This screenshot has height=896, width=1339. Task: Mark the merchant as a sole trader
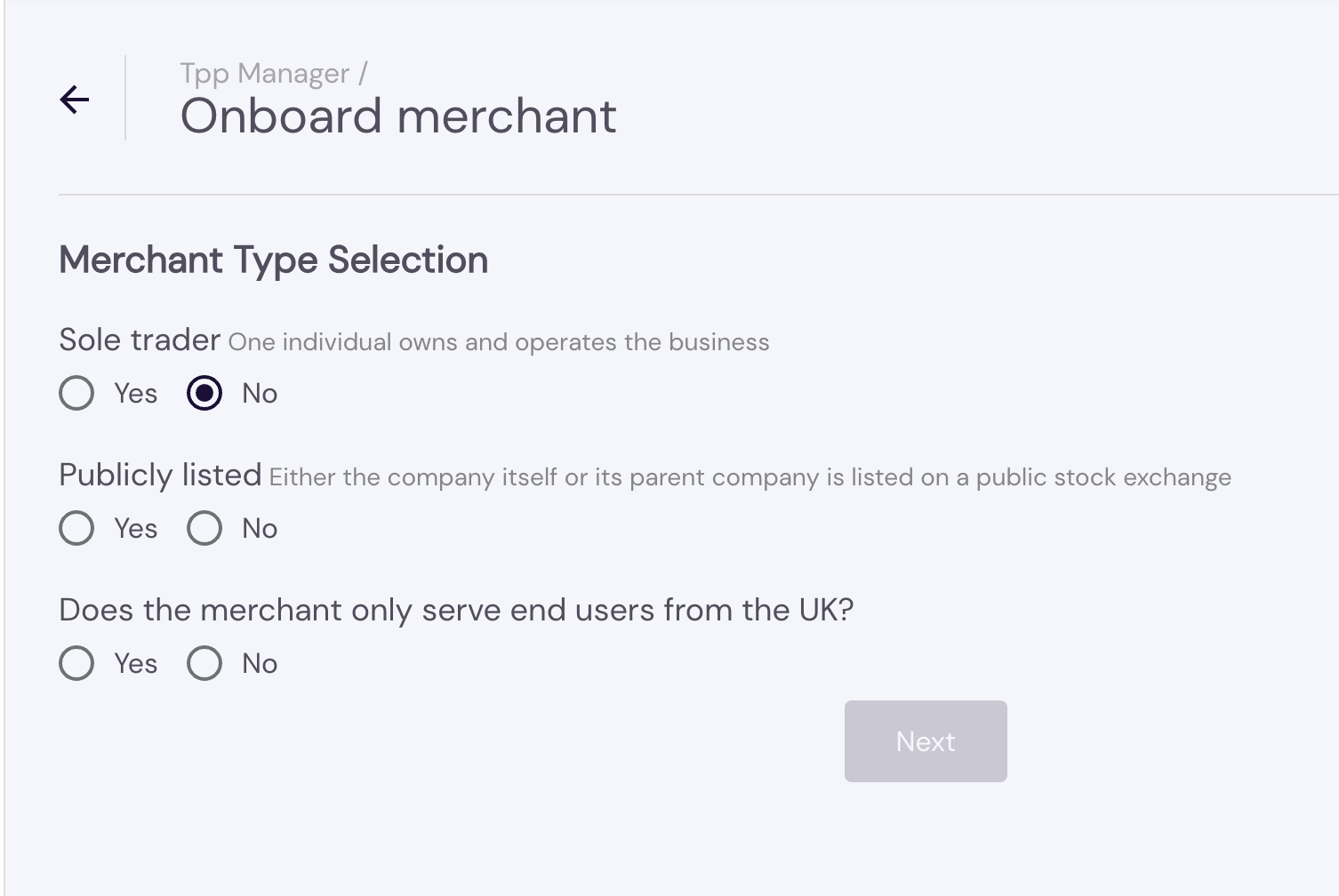(76, 393)
